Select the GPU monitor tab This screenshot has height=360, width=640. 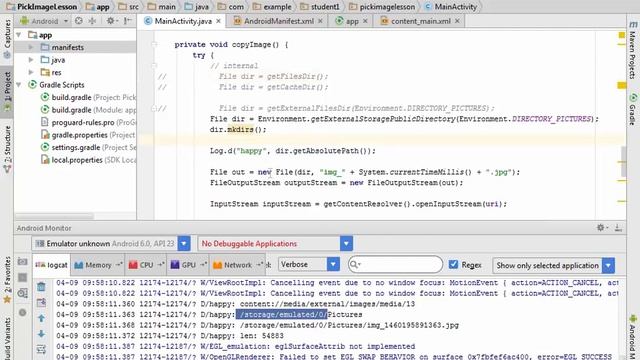(x=188, y=265)
